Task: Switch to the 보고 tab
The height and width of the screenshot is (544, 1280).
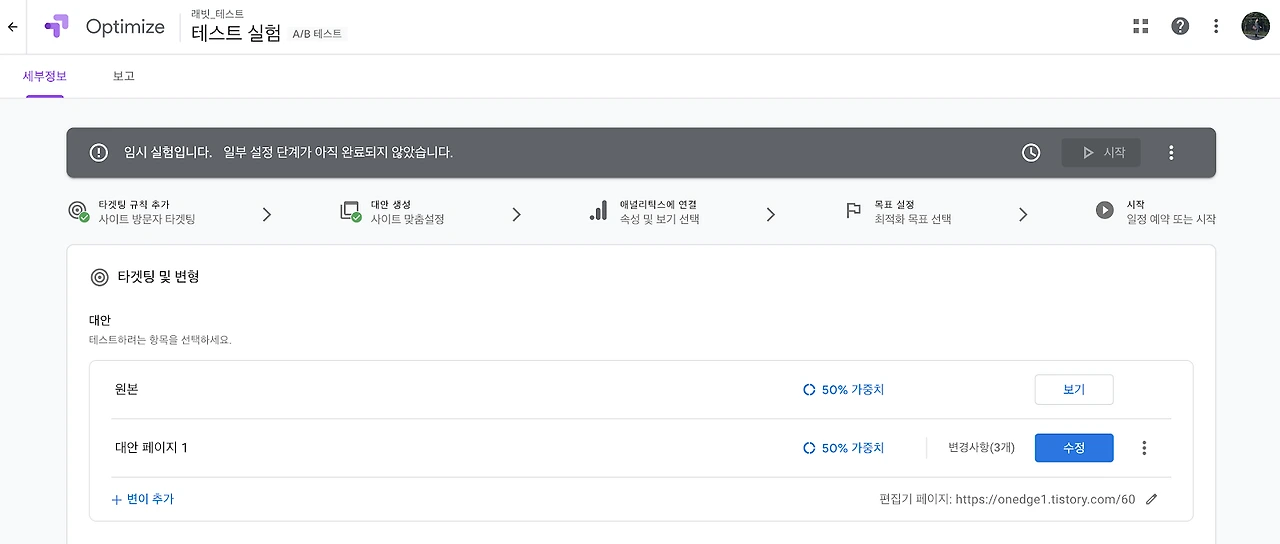Action: (x=124, y=76)
